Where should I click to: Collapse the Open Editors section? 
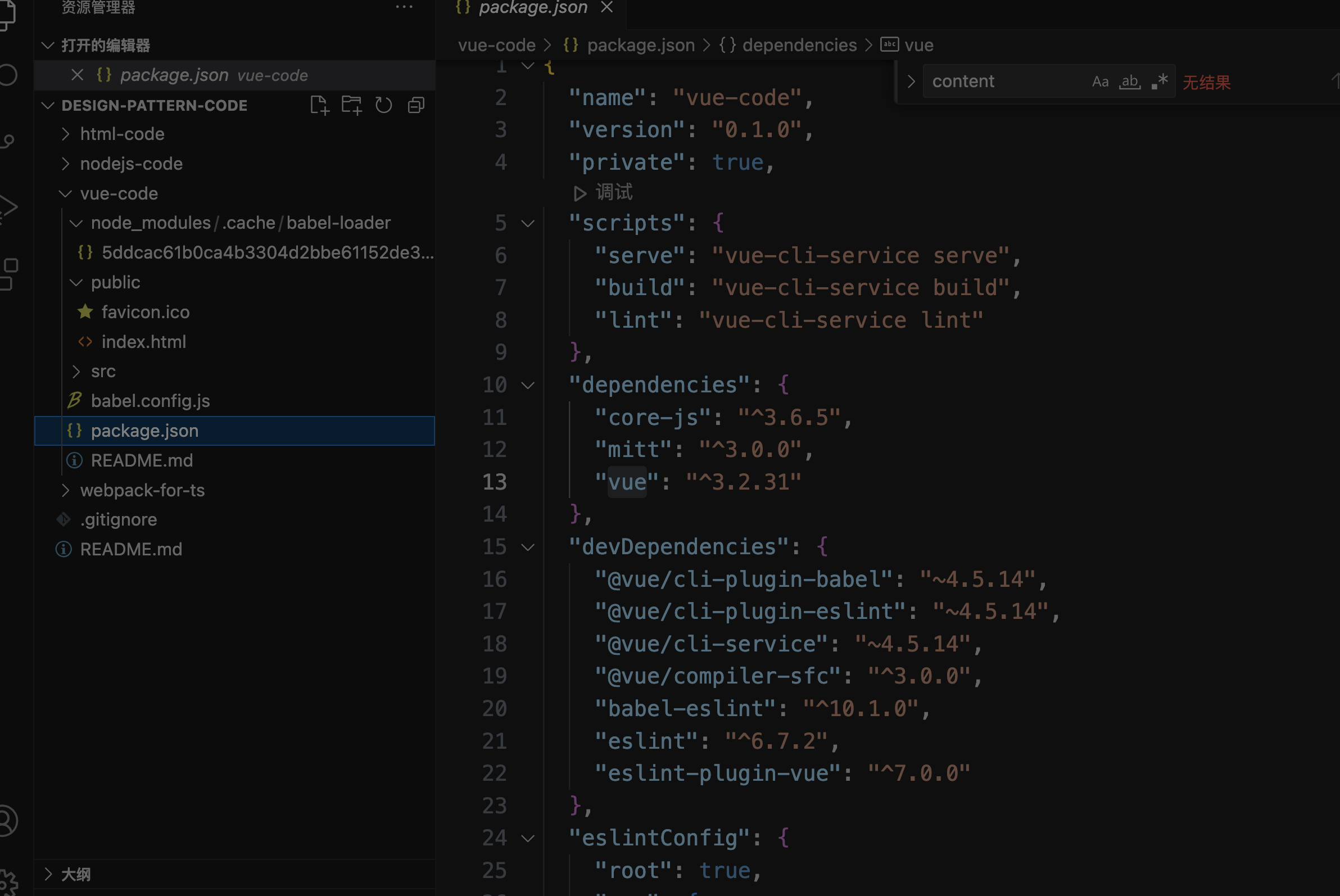click(48, 45)
